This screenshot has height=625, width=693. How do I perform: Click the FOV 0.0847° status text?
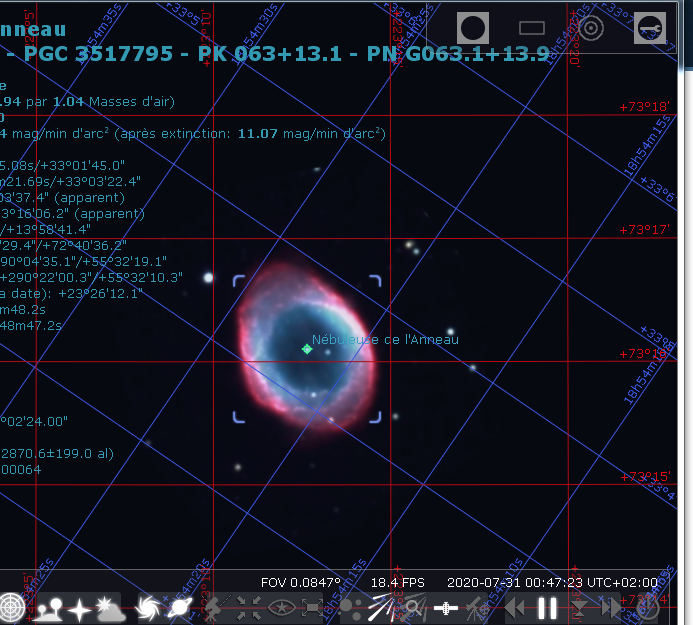(x=301, y=583)
